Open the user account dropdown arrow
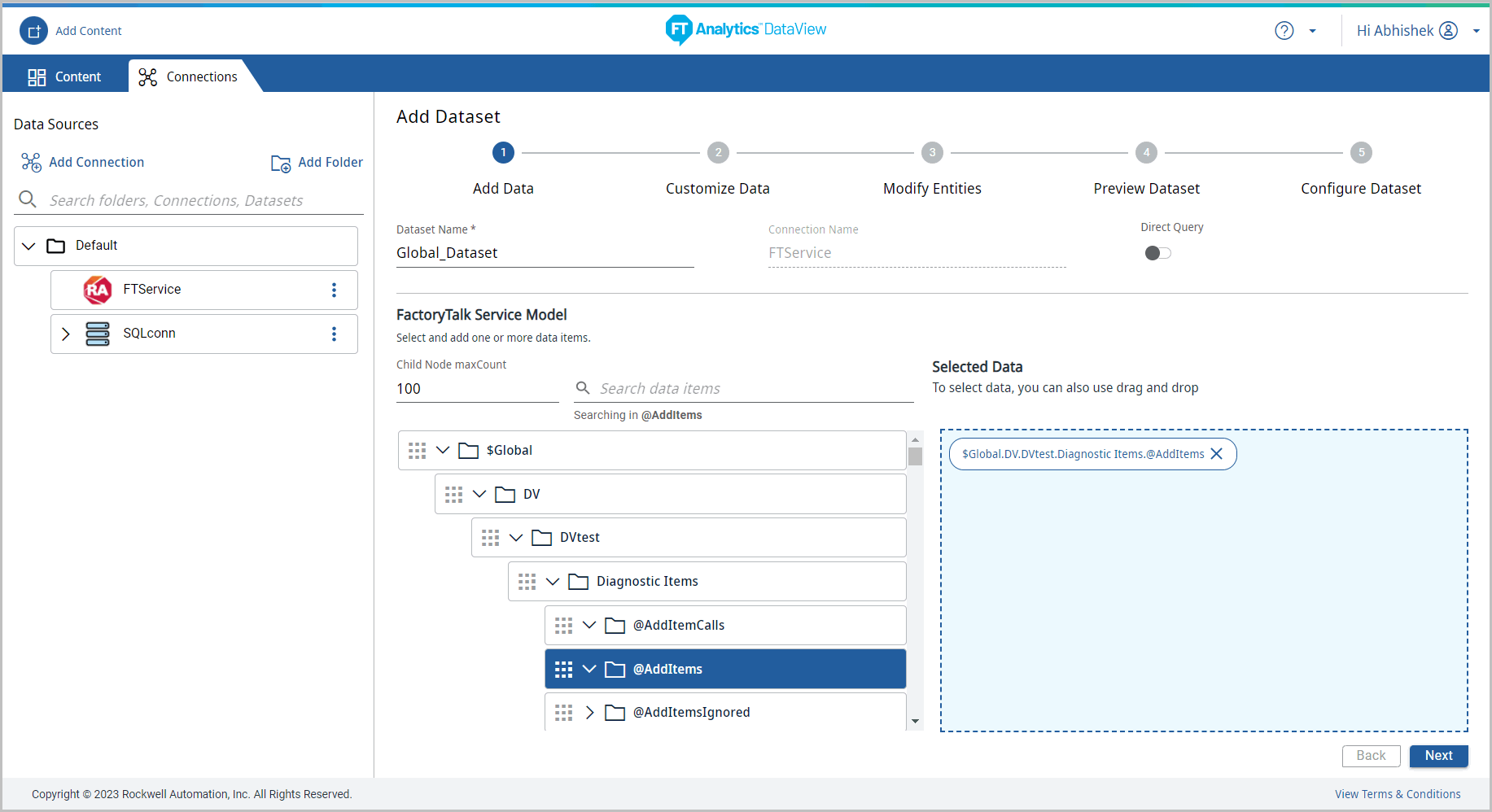Viewport: 1492px width, 812px height. [x=1476, y=31]
